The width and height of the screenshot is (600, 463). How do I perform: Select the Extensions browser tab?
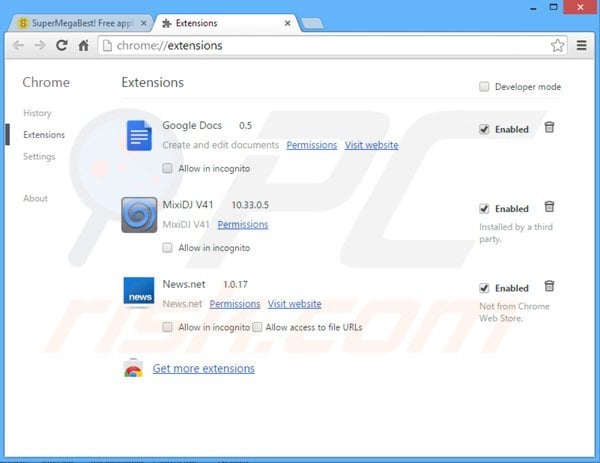point(226,23)
